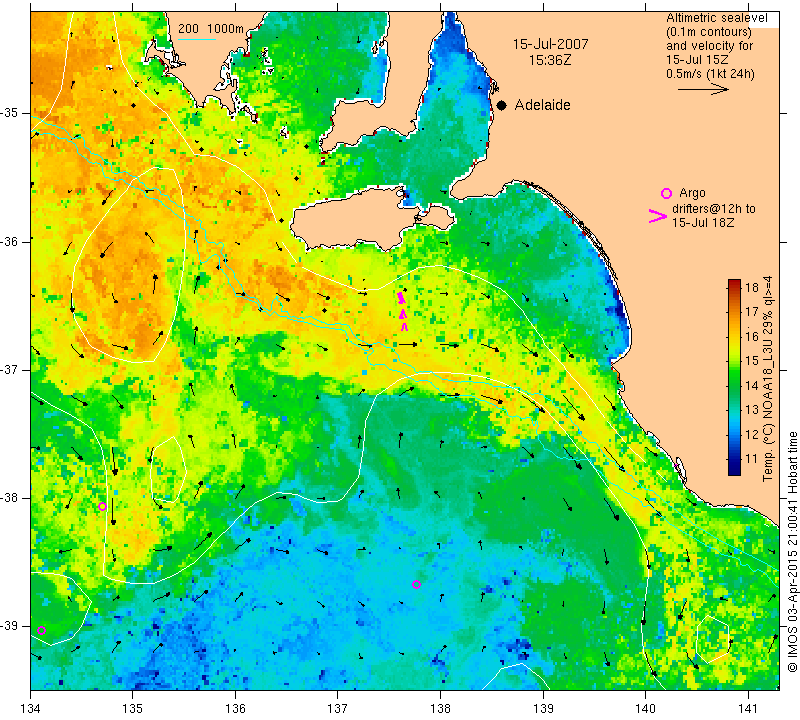This screenshot has width=800, height=720.
Task: Click Kangaroo Island on the map
Action: [357, 220]
